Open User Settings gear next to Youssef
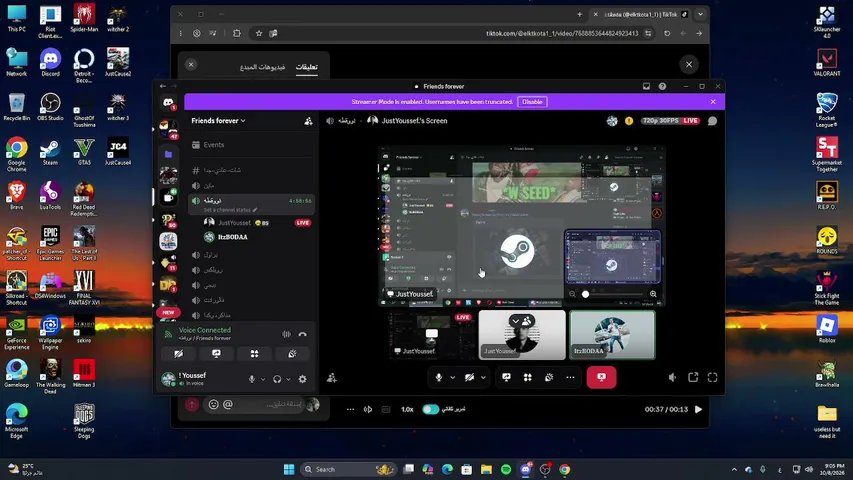 [x=302, y=379]
